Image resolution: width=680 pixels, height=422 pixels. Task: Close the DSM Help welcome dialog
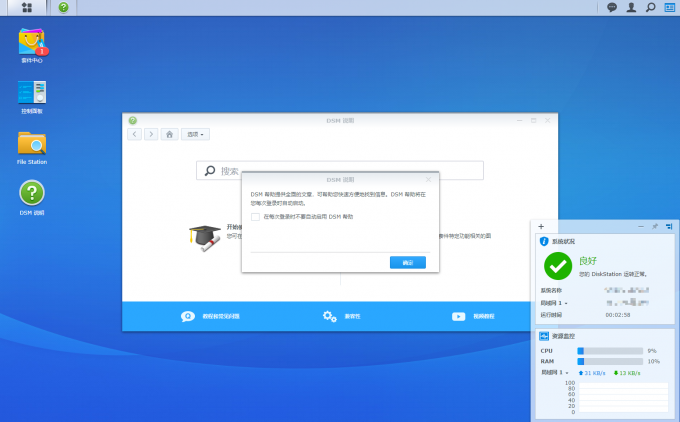(x=428, y=180)
